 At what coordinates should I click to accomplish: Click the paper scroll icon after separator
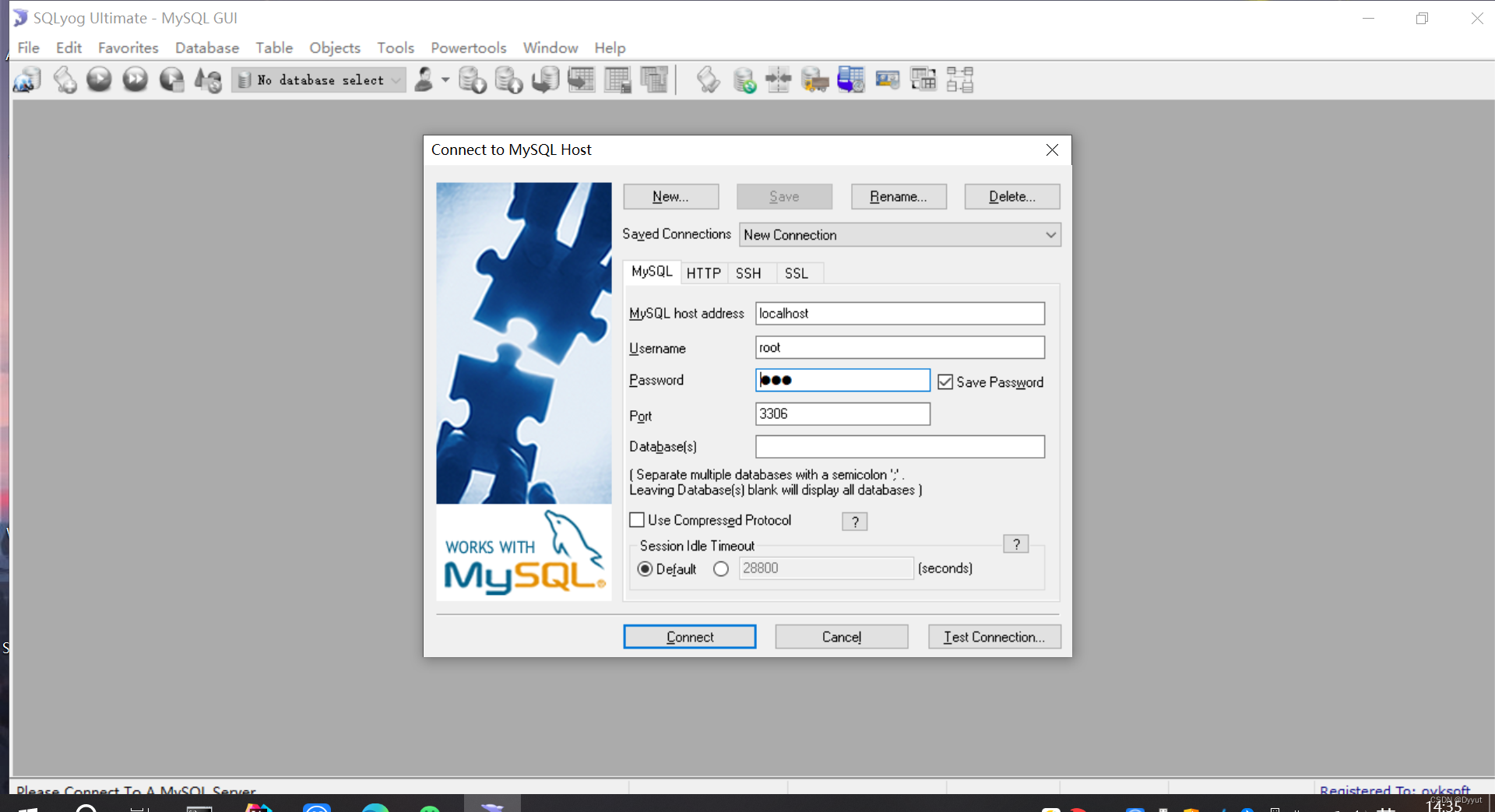coord(707,79)
